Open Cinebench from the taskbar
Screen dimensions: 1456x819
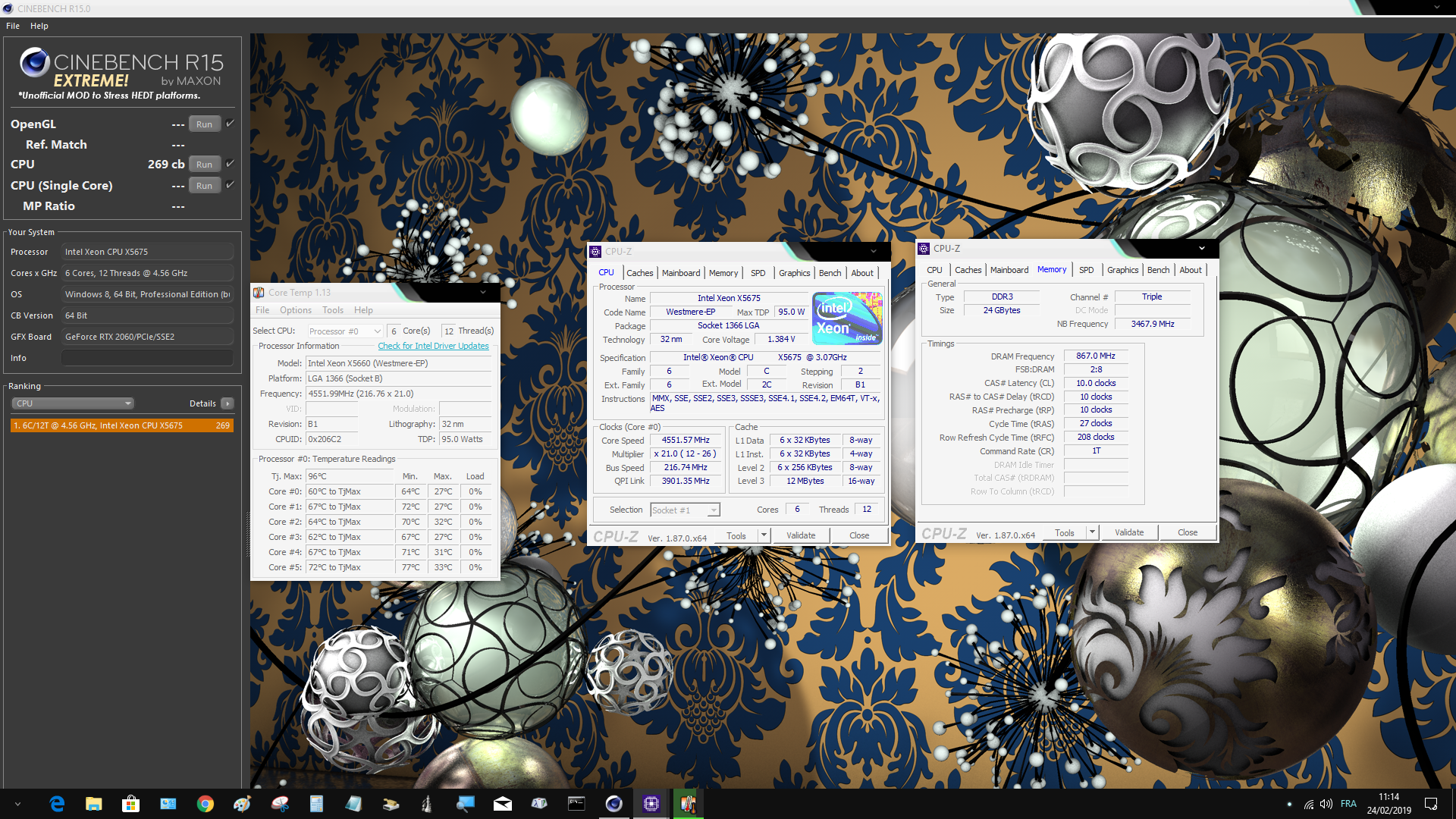[613, 804]
